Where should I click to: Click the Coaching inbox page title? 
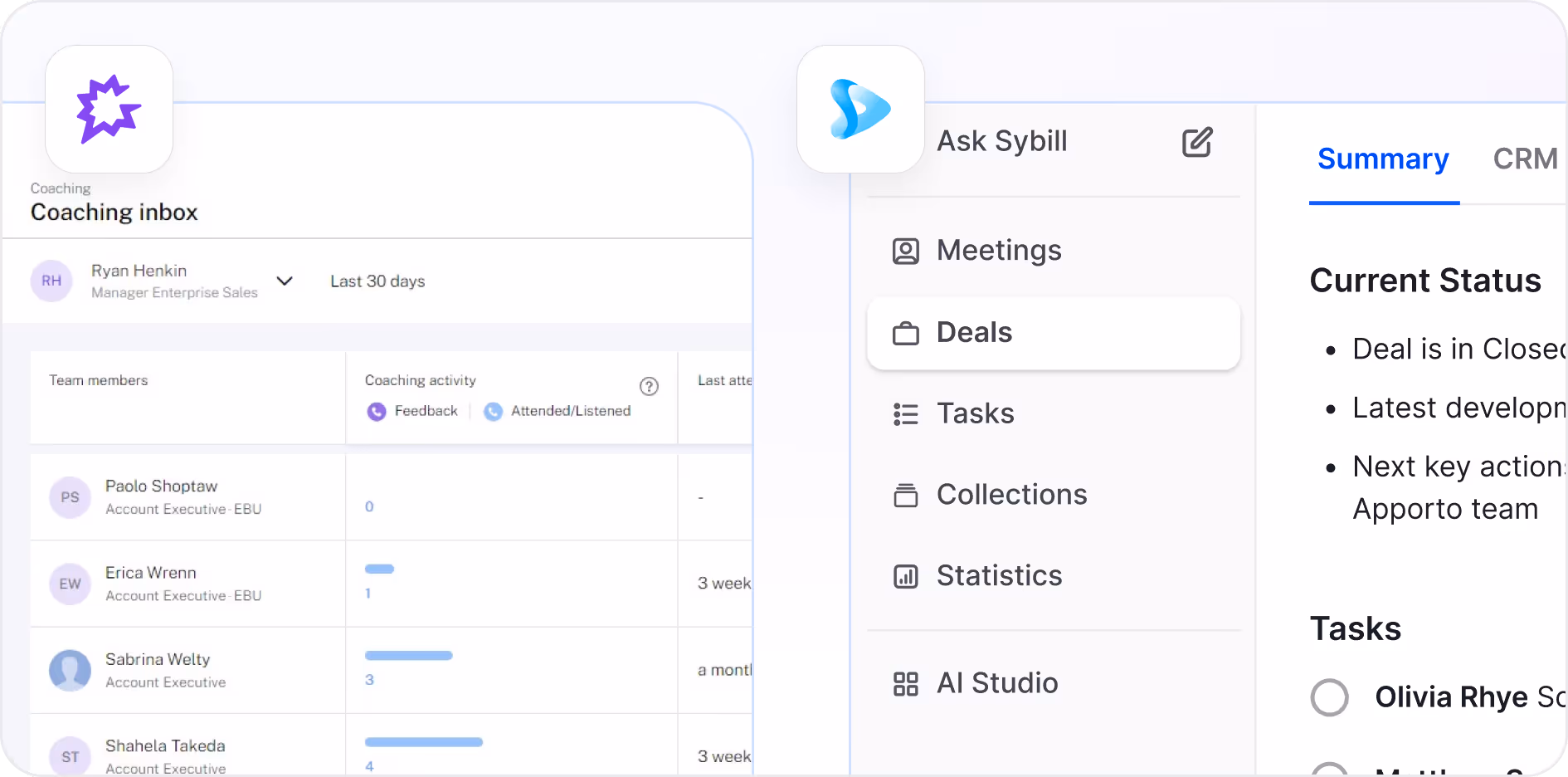coord(114,213)
